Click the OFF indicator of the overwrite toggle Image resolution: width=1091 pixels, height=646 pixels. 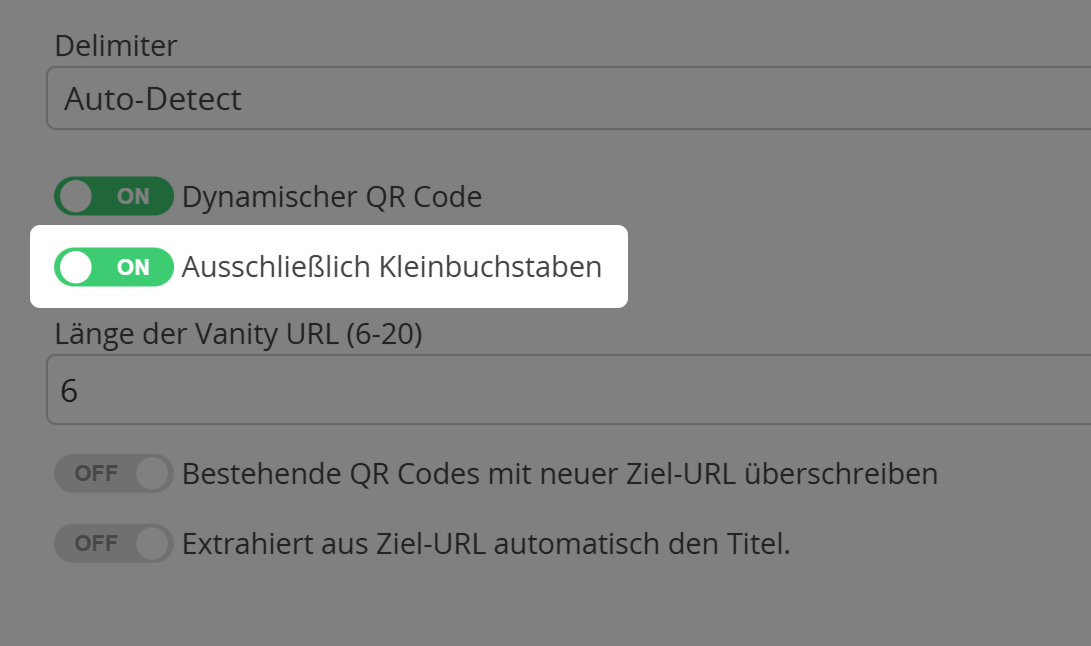(99, 473)
